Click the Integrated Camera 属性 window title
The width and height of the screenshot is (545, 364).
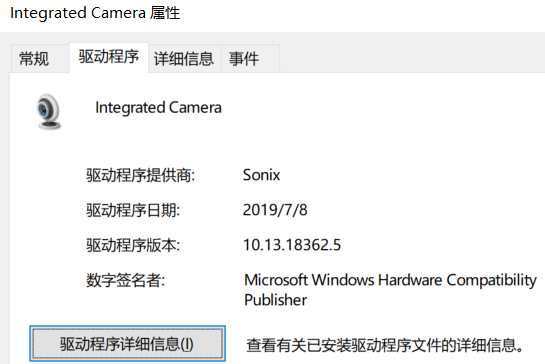(95, 13)
